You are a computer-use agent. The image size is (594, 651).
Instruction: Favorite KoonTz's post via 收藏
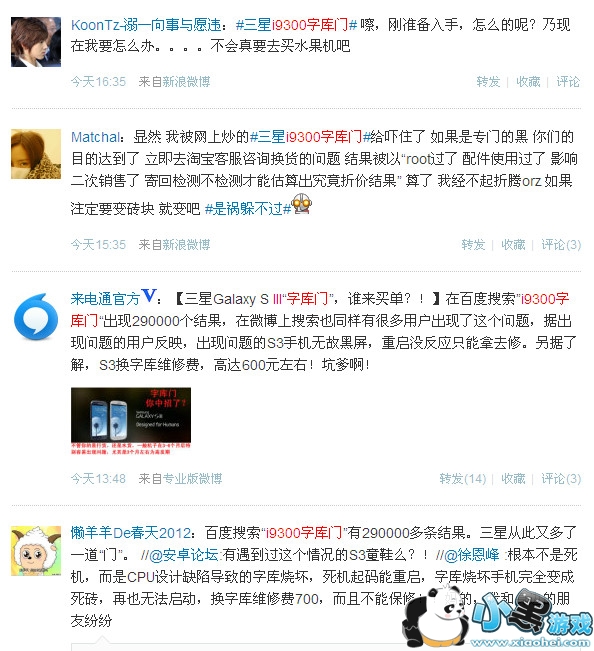tap(528, 81)
